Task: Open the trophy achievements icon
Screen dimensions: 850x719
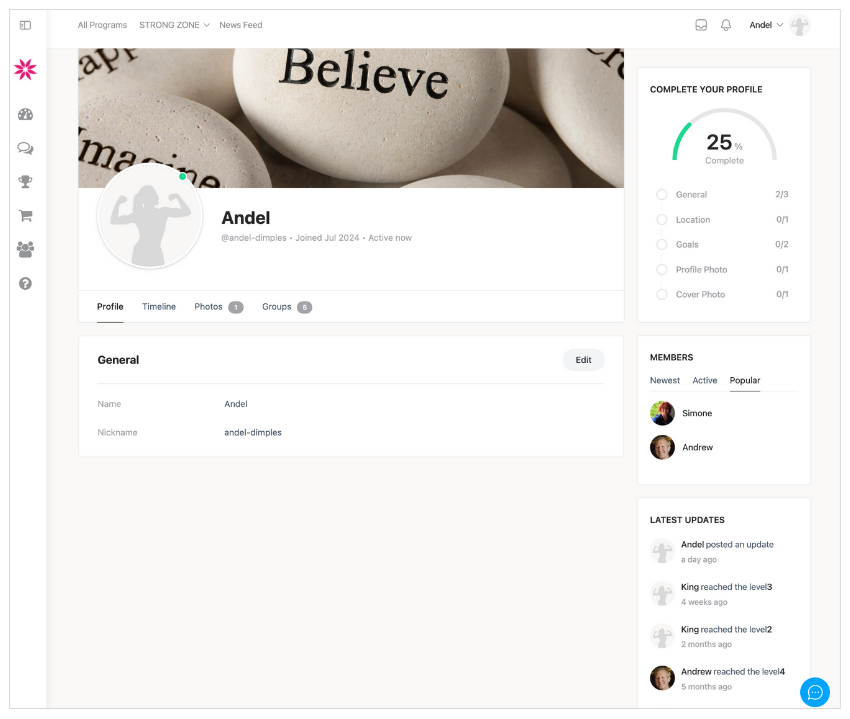Action: tap(25, 182)
